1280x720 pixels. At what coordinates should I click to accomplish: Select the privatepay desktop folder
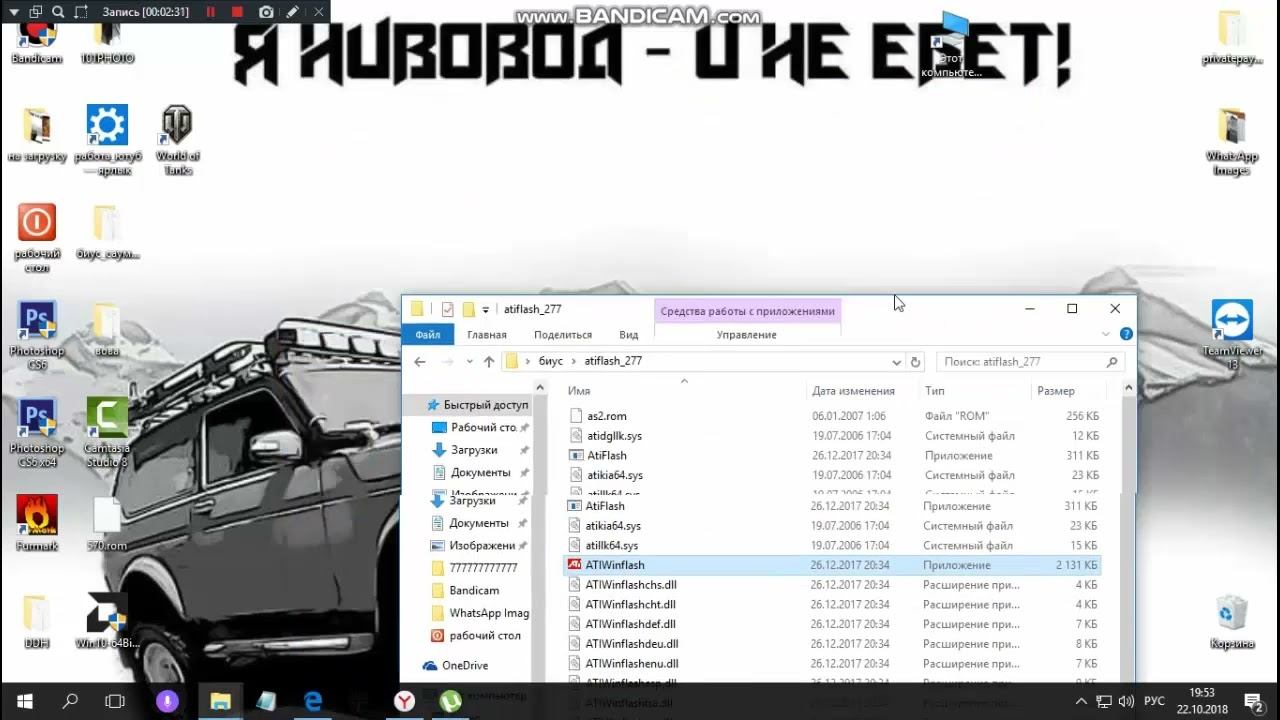coord(1232,38)
